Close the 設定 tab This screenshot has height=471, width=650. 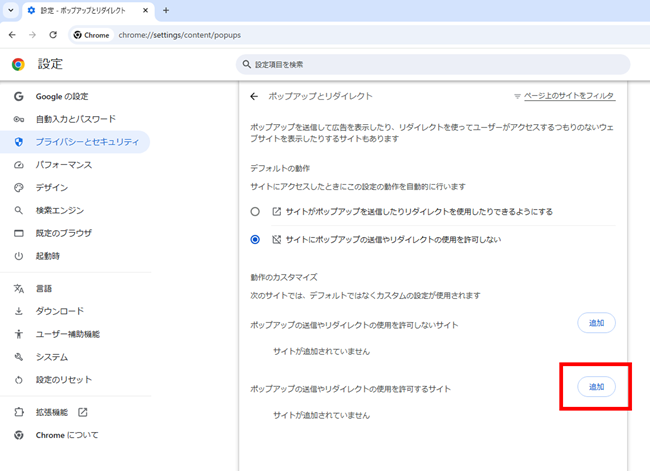pyautogui.click(x=146, y=10)
